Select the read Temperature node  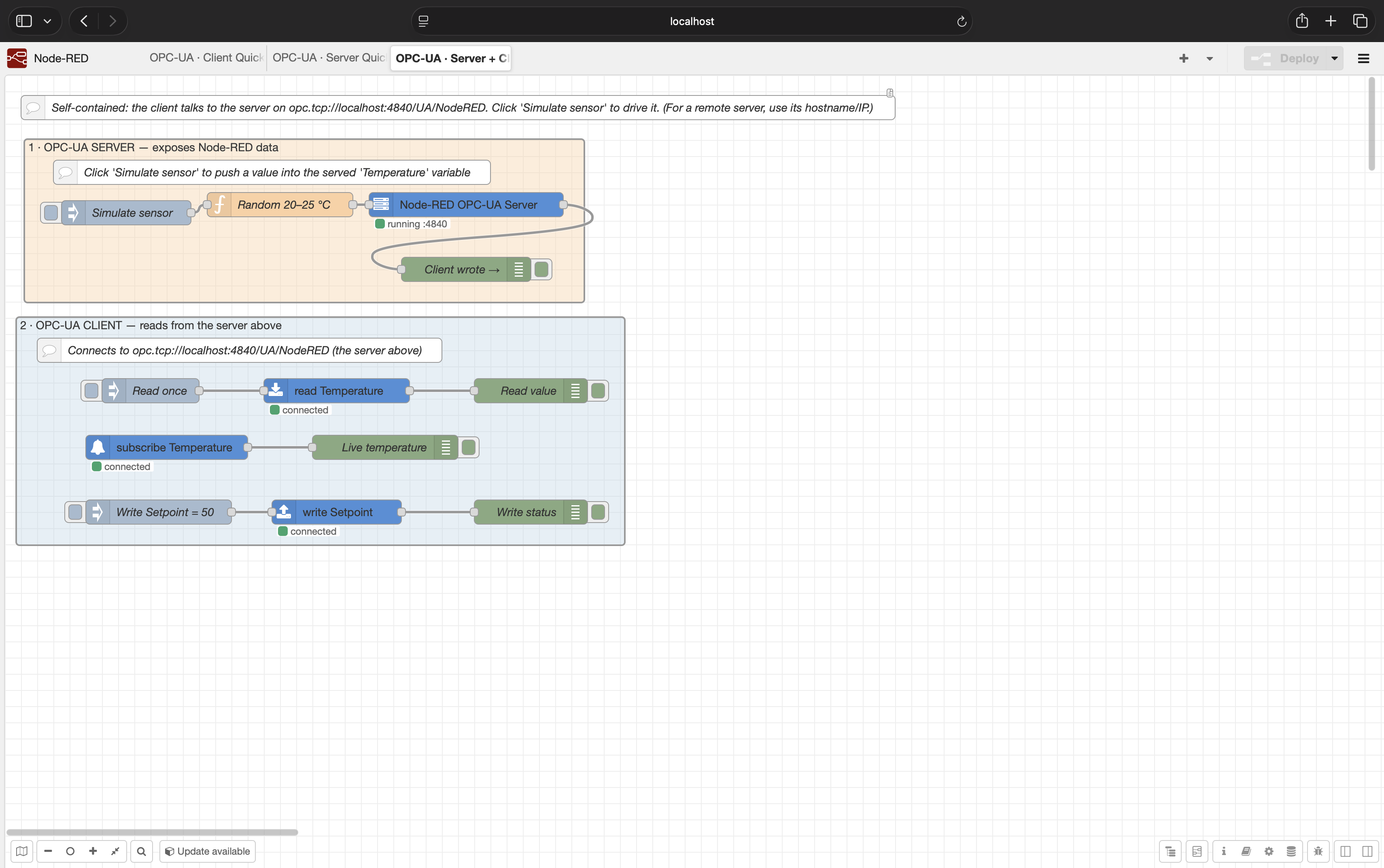[x=337, y=390]
